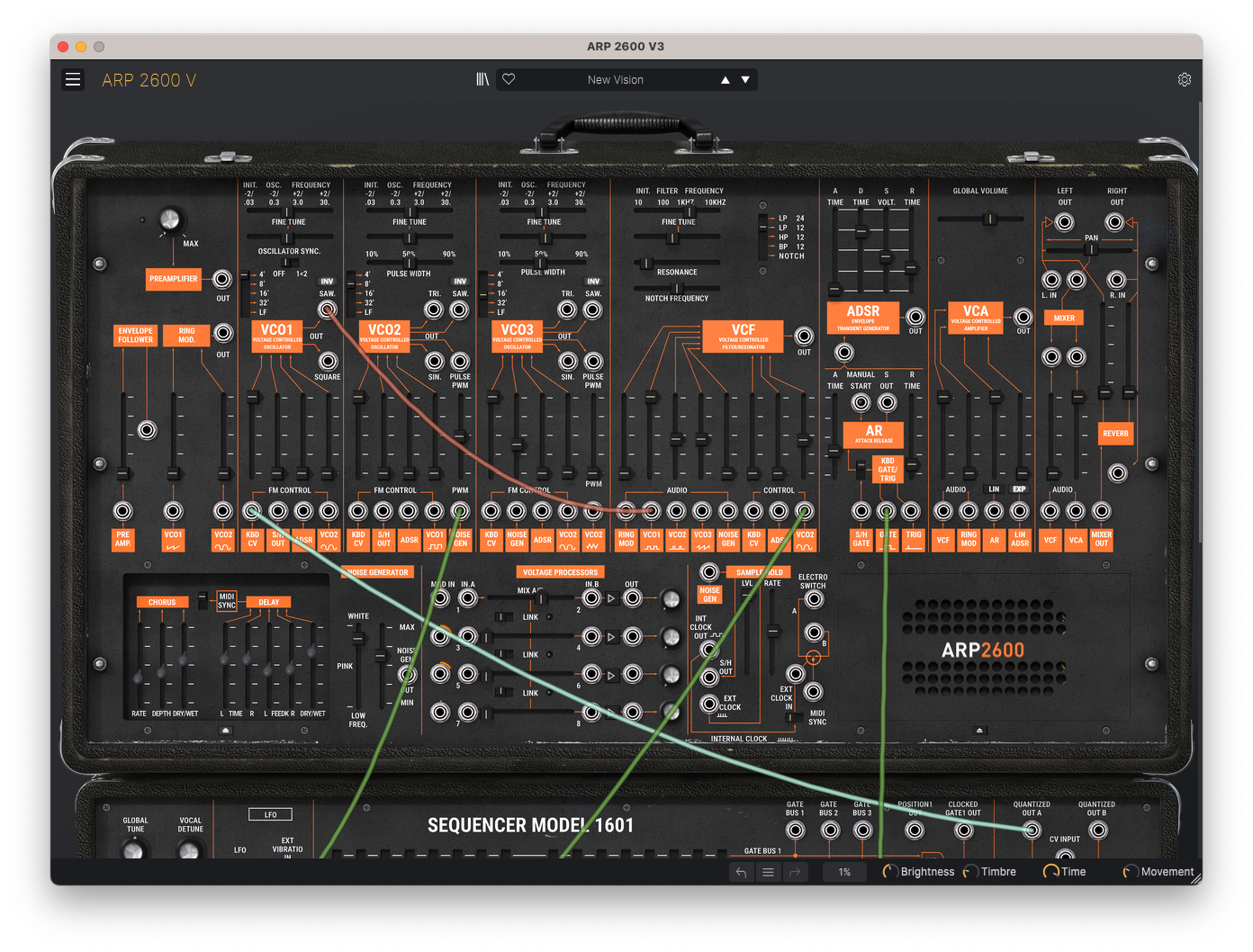Click the Time macro knob
1253x952 pixels.
point(1050,872)
